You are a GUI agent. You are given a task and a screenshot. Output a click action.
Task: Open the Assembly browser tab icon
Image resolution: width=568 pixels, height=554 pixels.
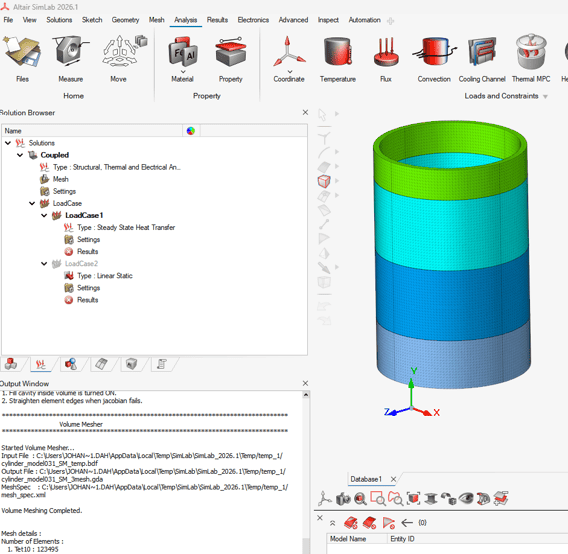pyautogui.click(x=11, y=364)
